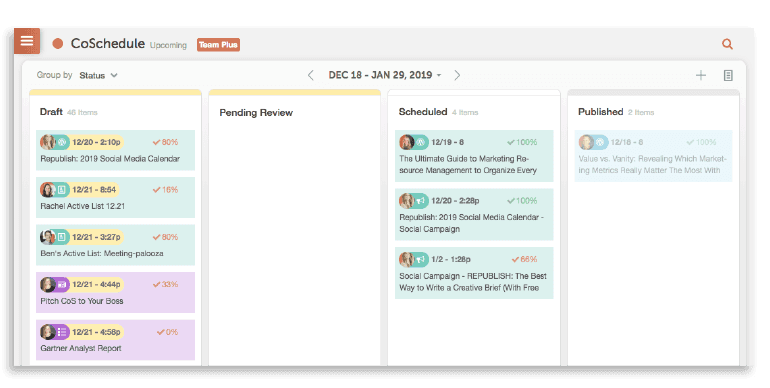Open the DEC 18 - JAN 29, 2019 date dropdown

click(x=385, y=75)
